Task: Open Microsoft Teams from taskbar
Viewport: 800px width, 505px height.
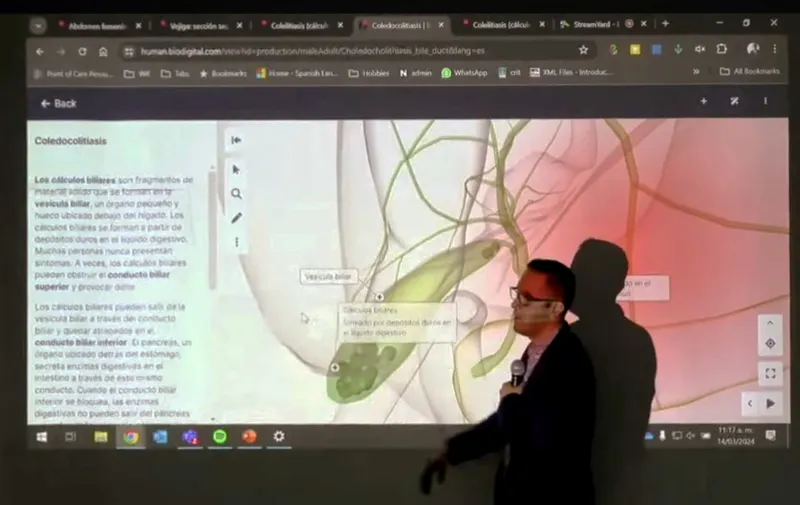Action: coord(190,437)
